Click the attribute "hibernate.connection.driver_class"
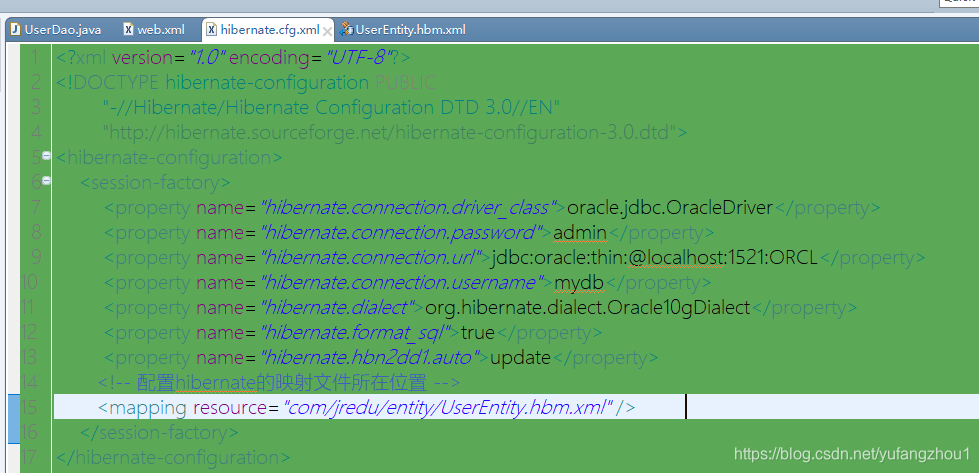Screen dimensions: 979x473 pos(408,207)
